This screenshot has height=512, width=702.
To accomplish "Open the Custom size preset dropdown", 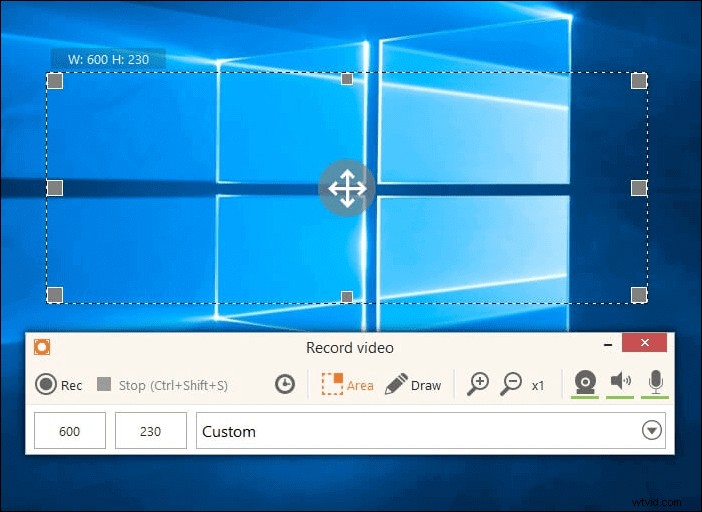I will 431,431.
